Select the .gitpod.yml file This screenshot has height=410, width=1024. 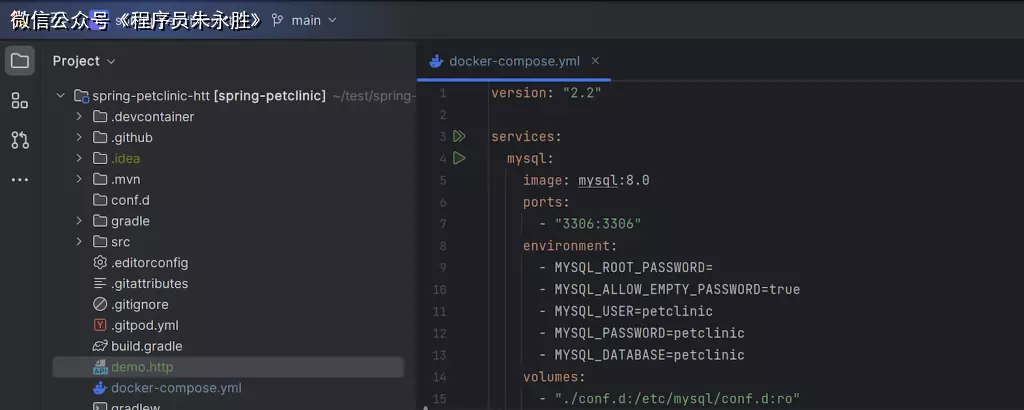coord(144,325)
